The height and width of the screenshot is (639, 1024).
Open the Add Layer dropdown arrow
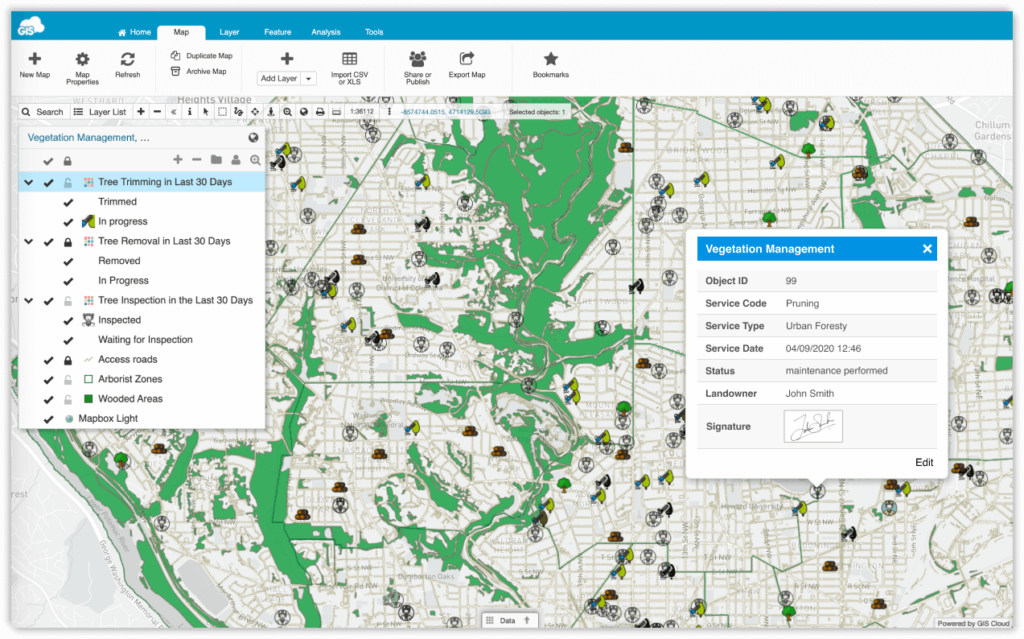coord(309,79)
